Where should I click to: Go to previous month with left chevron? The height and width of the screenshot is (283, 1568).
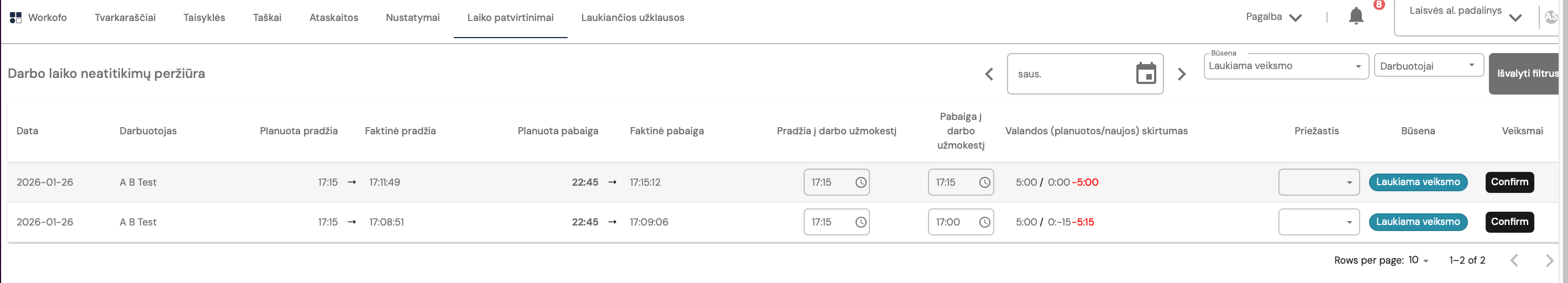(989, 74)
